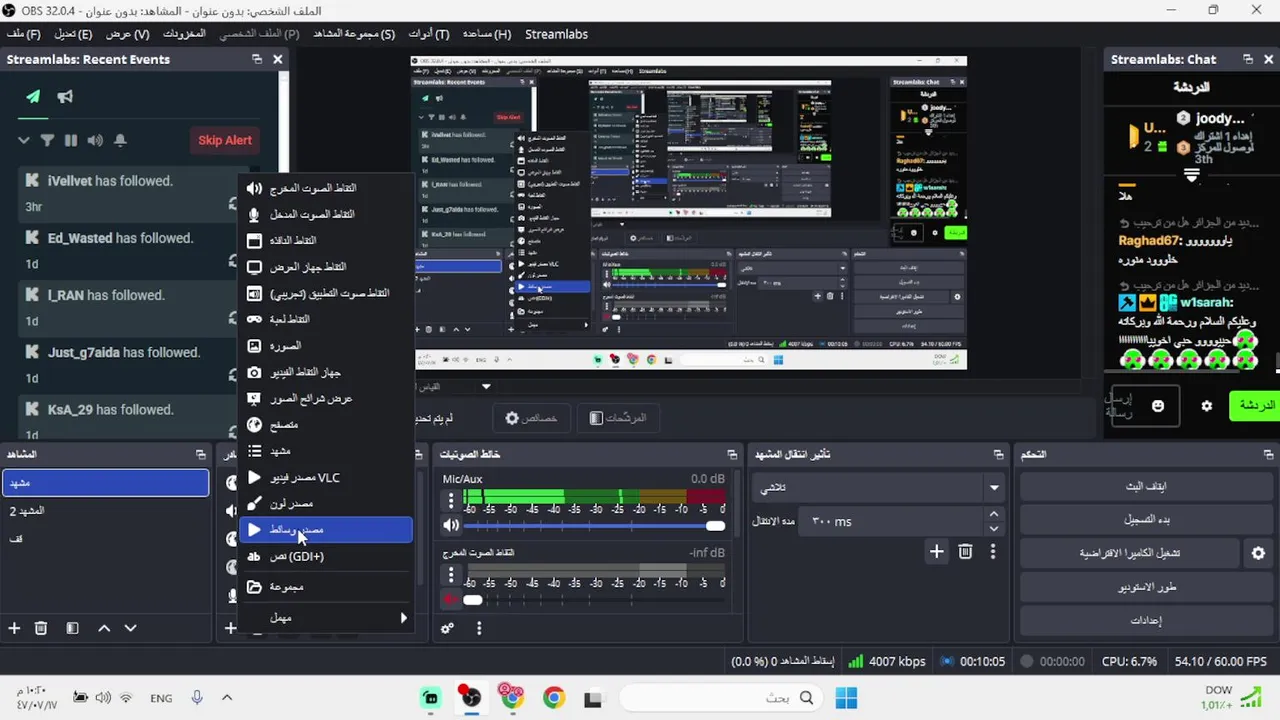
Task: Pause the alert queue
Action: tap(71, 141)
